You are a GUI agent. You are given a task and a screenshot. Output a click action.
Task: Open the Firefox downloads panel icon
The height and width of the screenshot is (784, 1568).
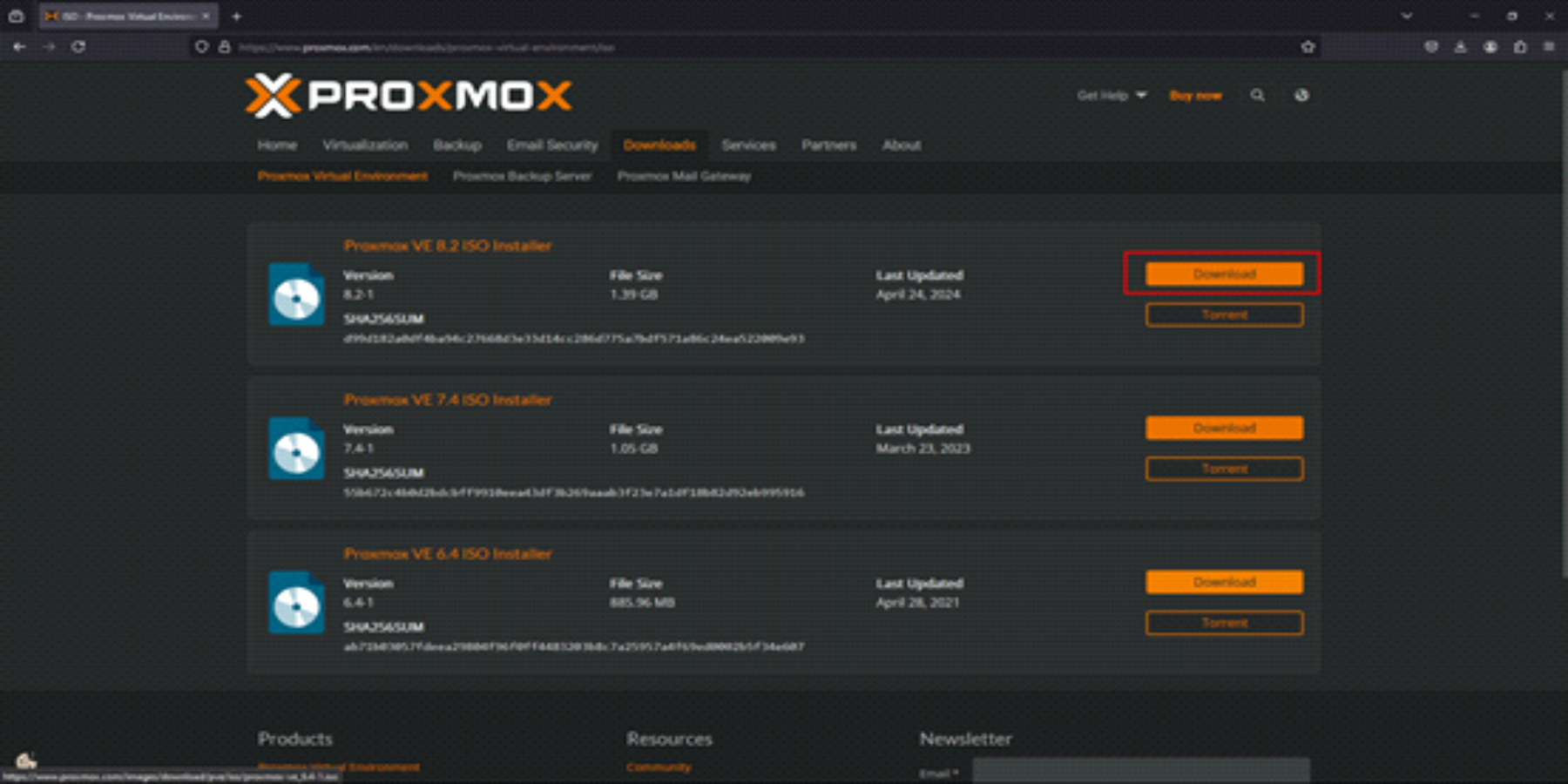pyautogui.click(x=1461, y=47)
